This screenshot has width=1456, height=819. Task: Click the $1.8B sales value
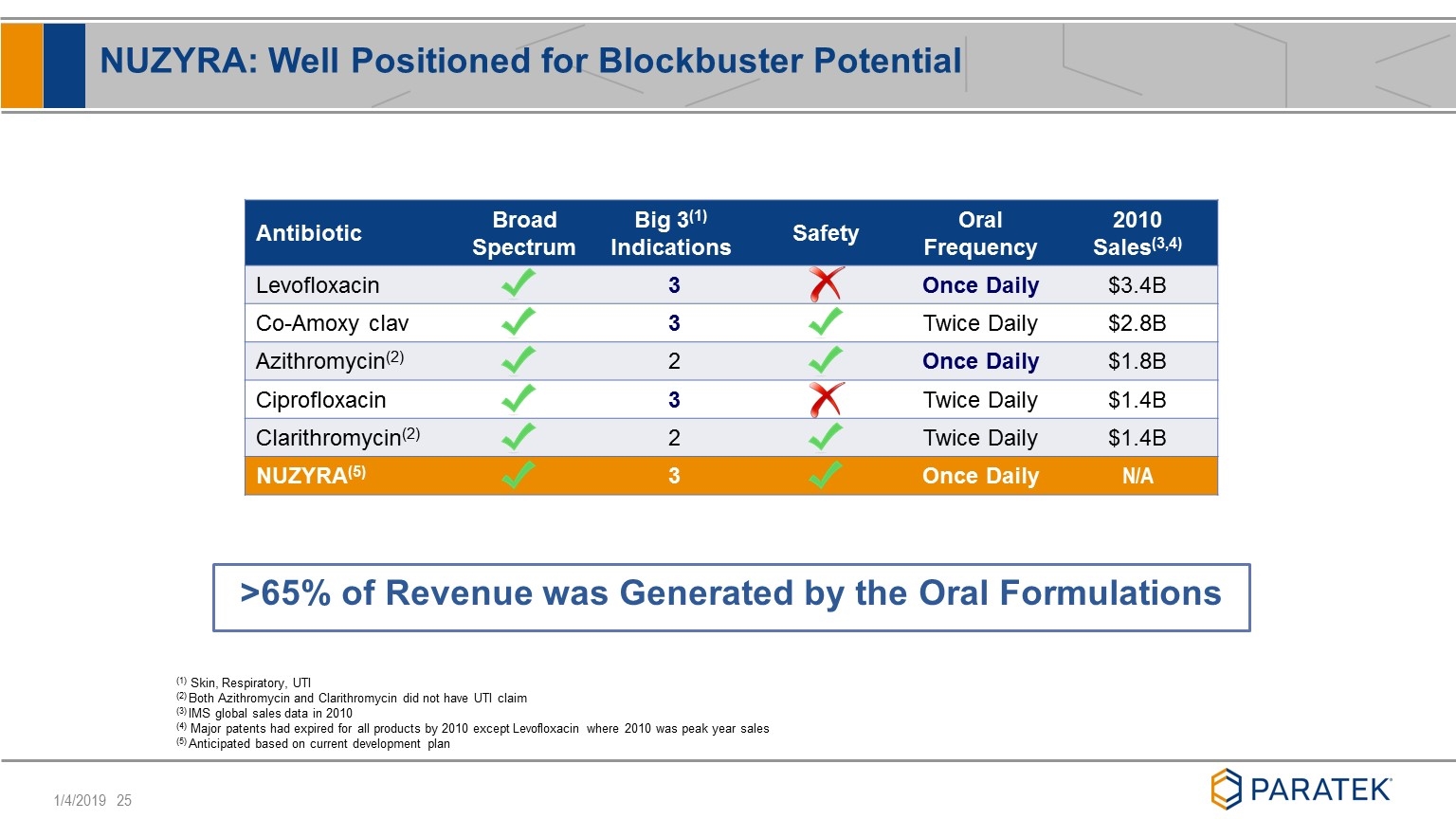coord(1137,361)
